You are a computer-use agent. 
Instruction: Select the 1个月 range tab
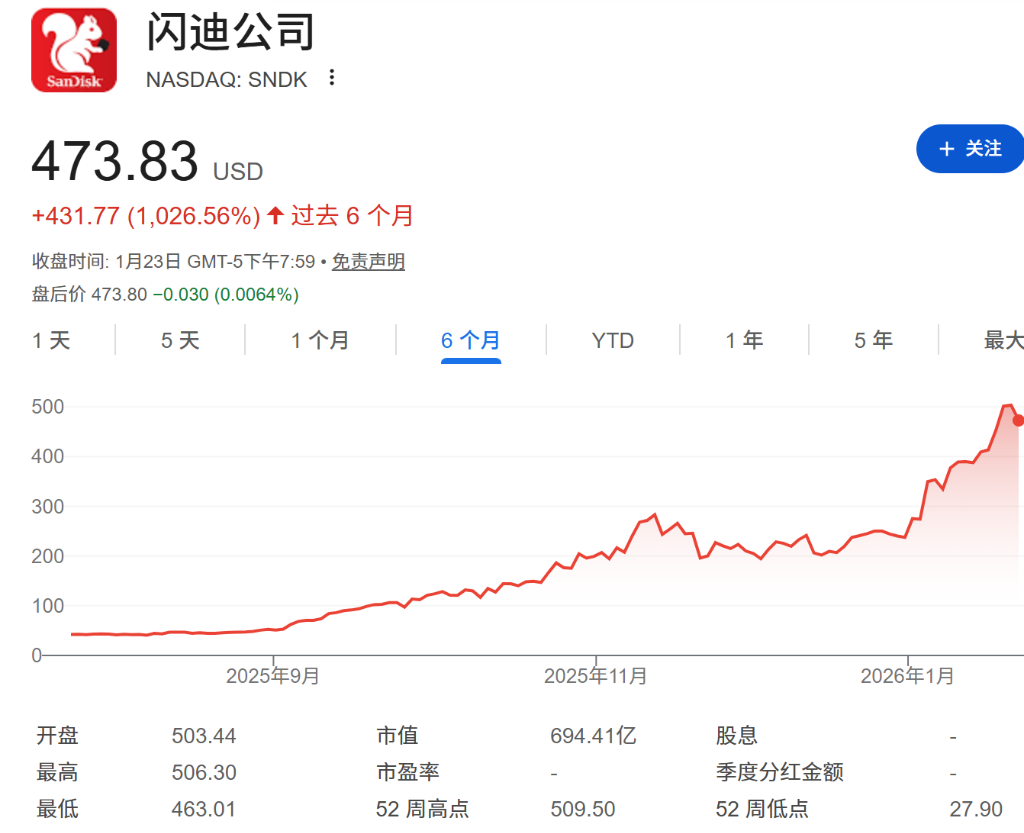click(318, 340)
